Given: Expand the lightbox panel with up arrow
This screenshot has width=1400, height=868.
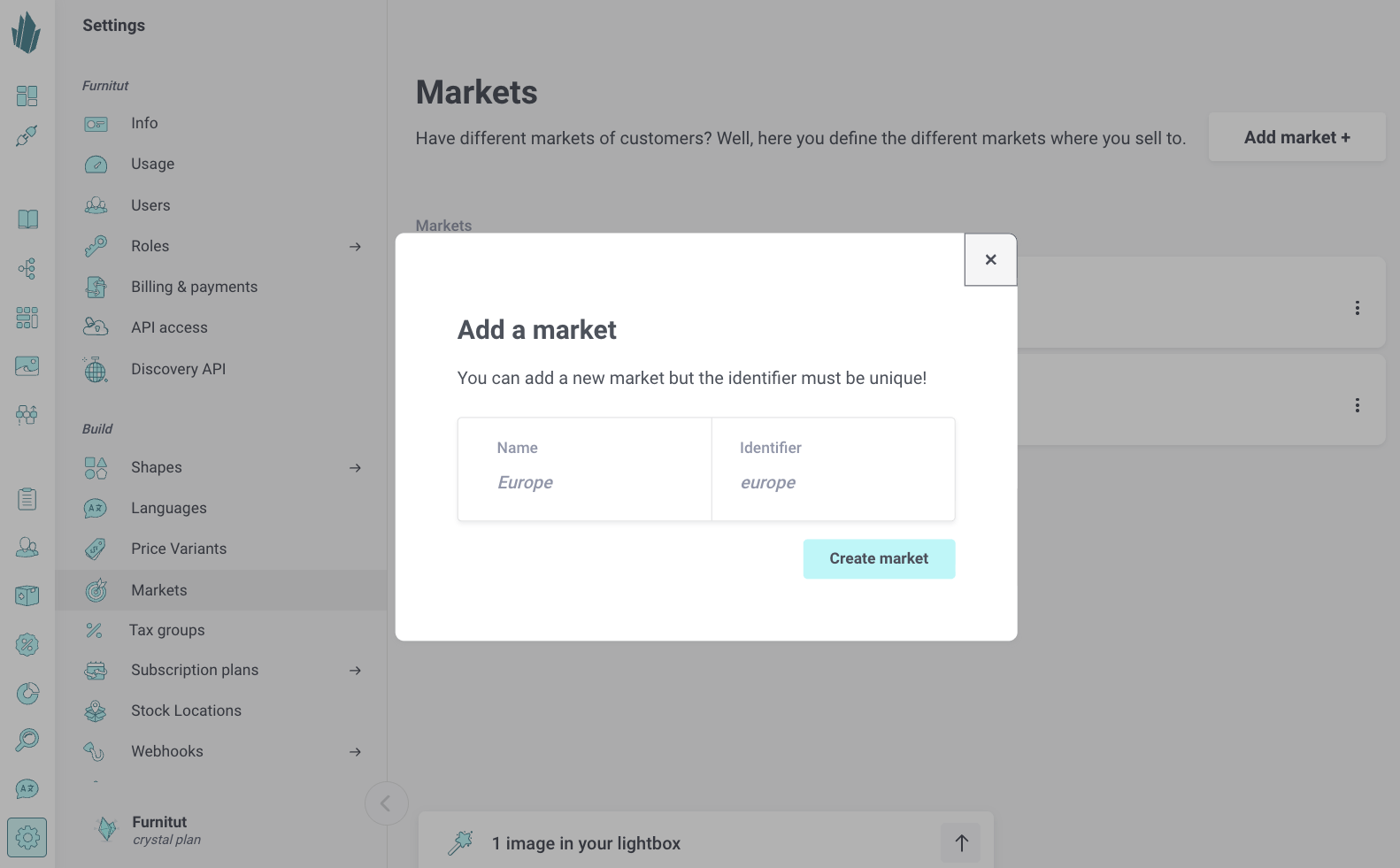Looking at the screenshot, I should (x=961, y=843).
